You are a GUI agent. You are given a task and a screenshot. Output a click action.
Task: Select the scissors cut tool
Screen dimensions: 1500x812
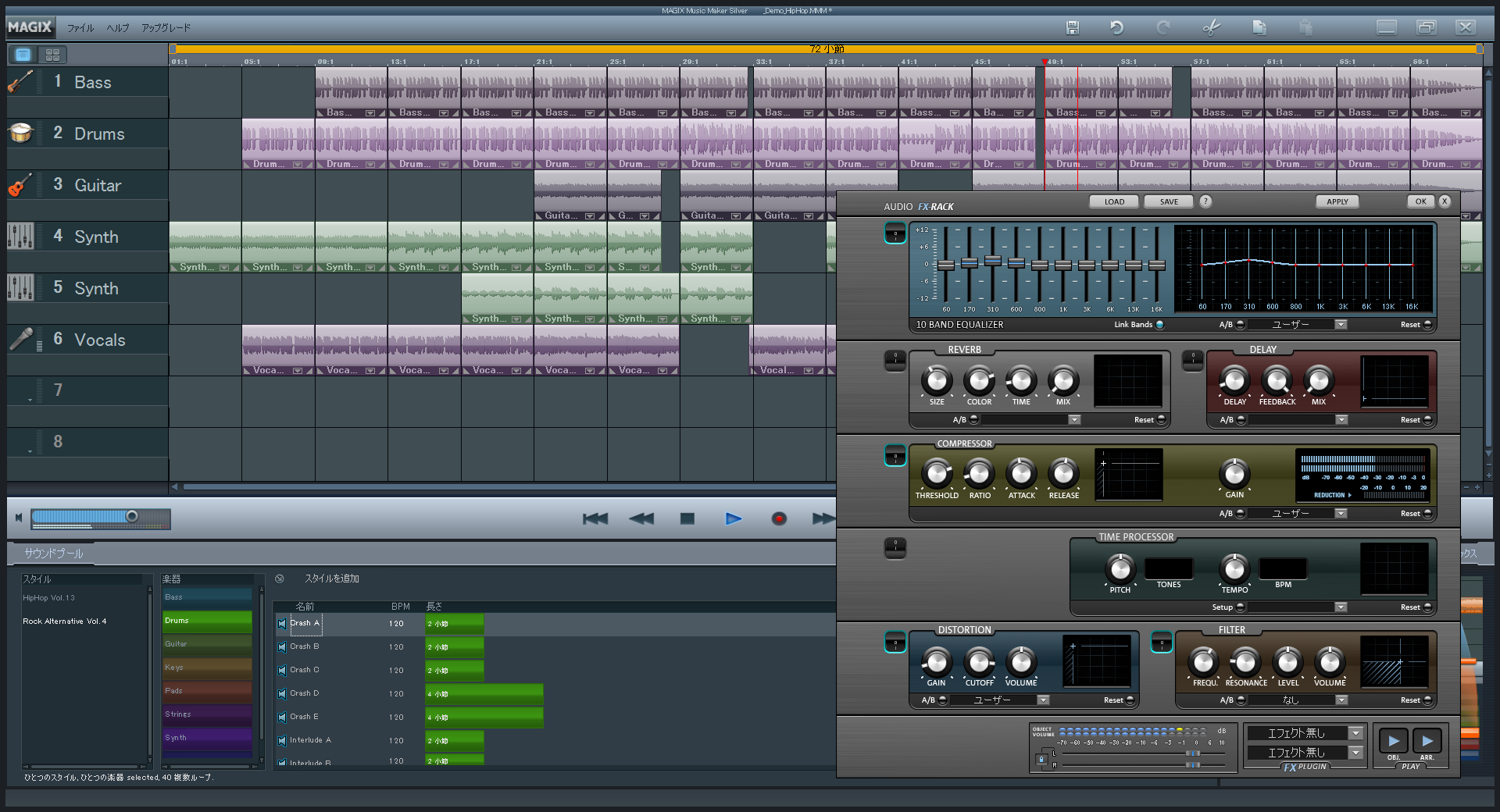[x=1212, y=27]
